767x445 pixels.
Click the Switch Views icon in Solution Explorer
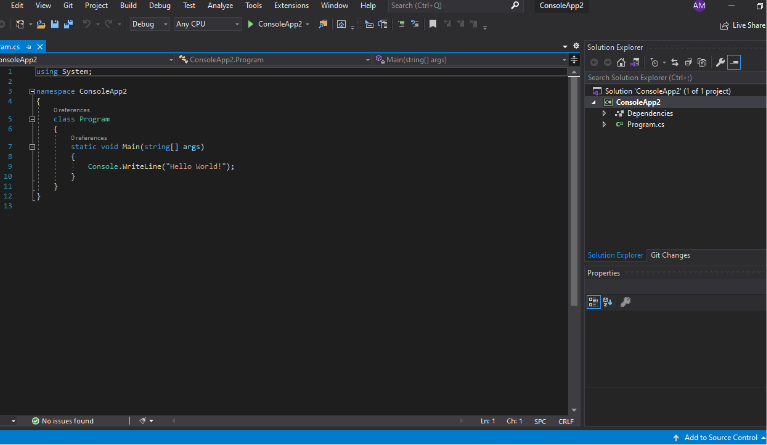(x=635, y=62)
